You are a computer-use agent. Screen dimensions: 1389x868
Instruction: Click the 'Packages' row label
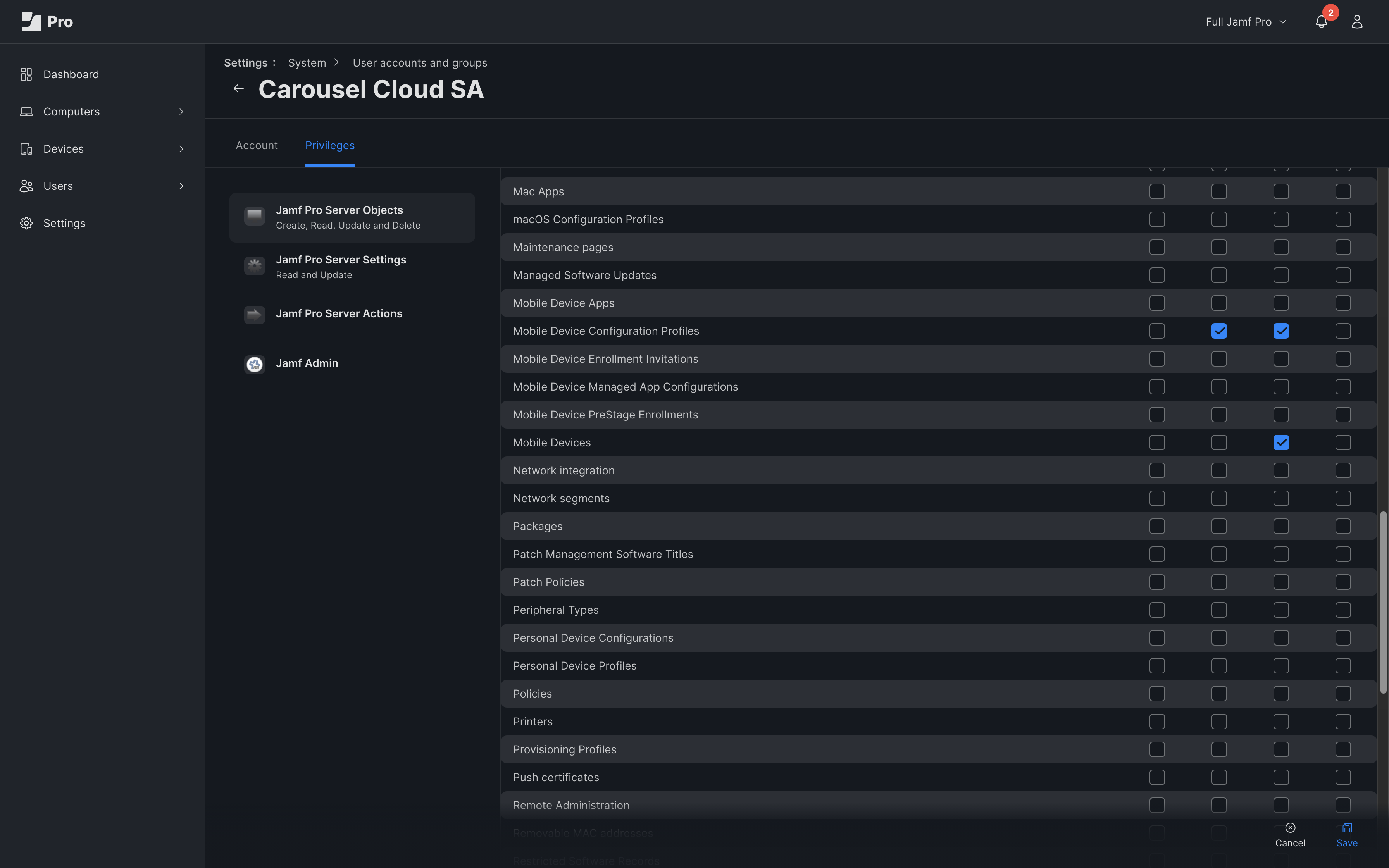pos(538,527)
